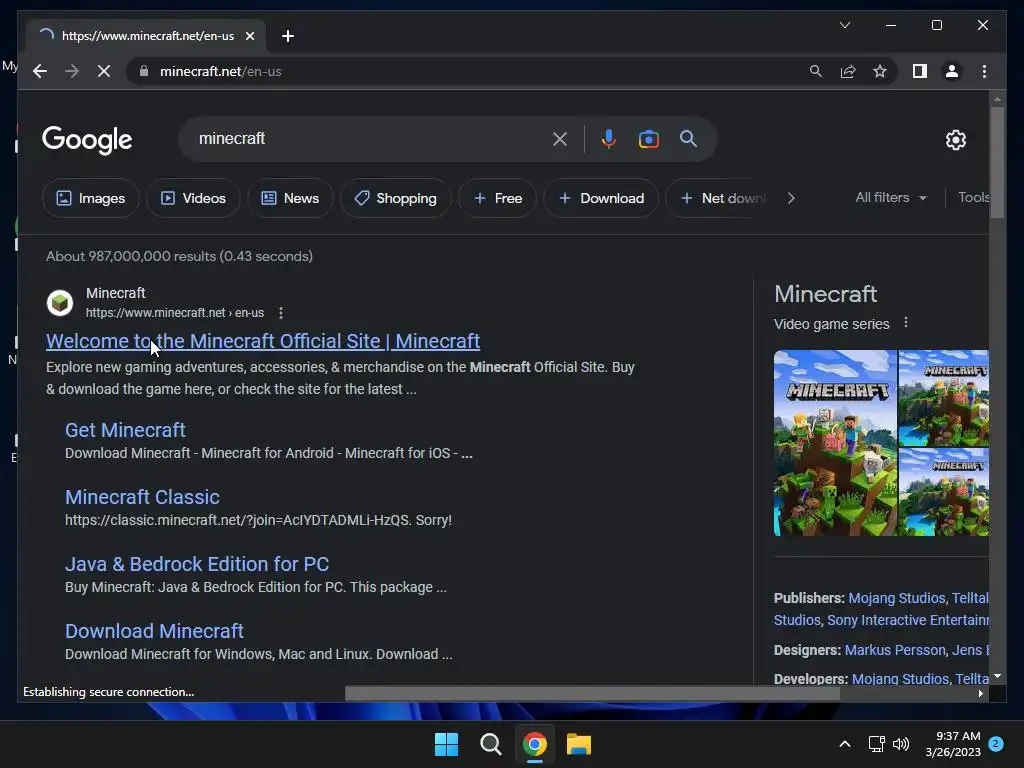
Task: Open the Windows Start menu
Action: click(x=447, y=744)
